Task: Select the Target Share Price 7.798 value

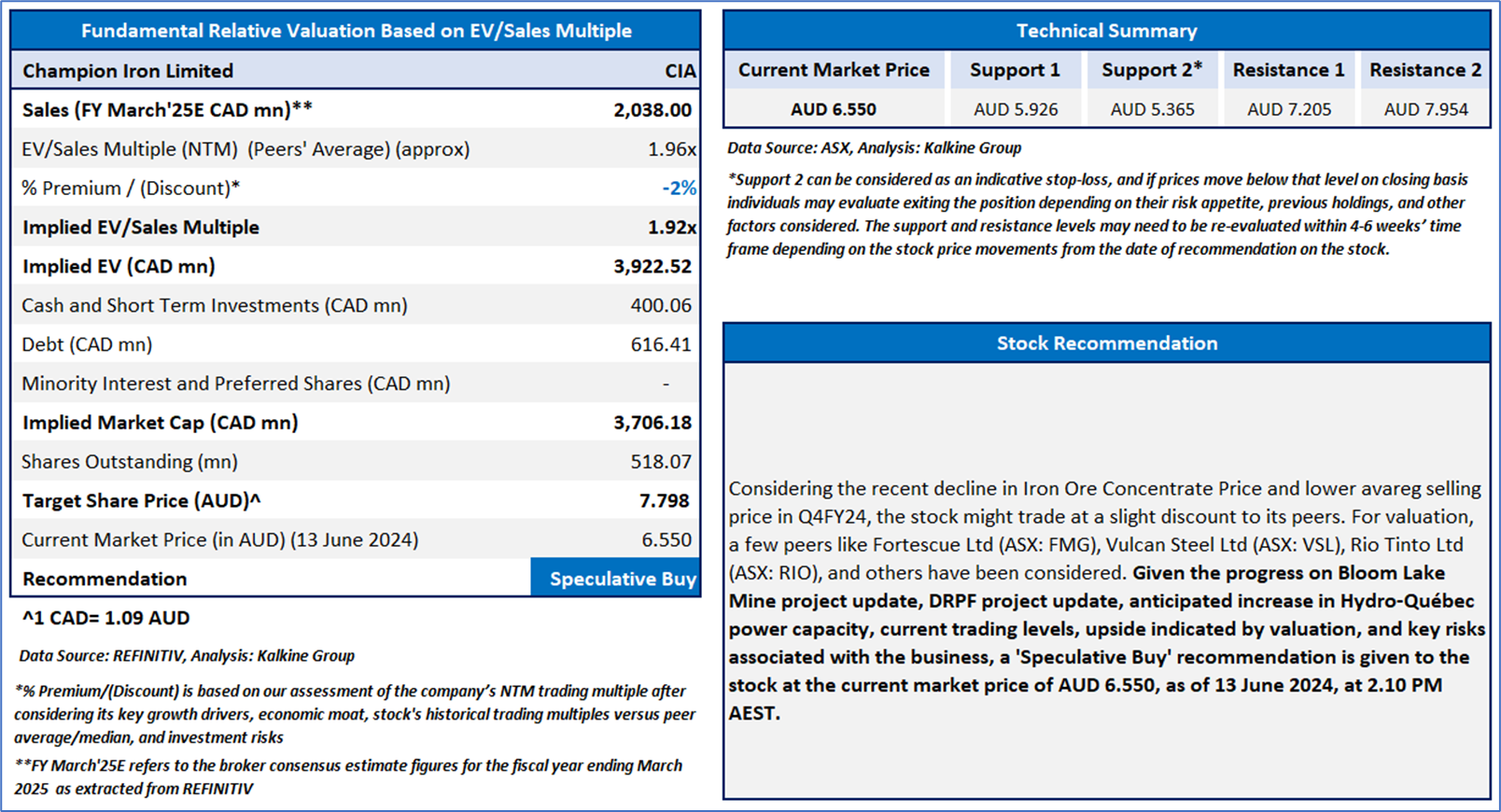Action: pyautogui.click(x=665, y=501)
